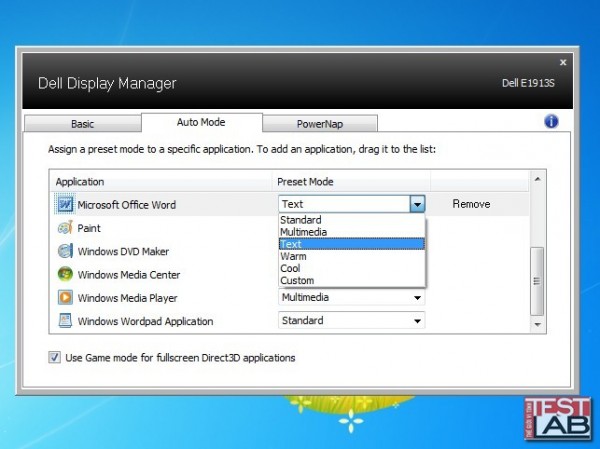Open the blue info help icon
This screenshot has height=449, width=600.
click(551, 122)
